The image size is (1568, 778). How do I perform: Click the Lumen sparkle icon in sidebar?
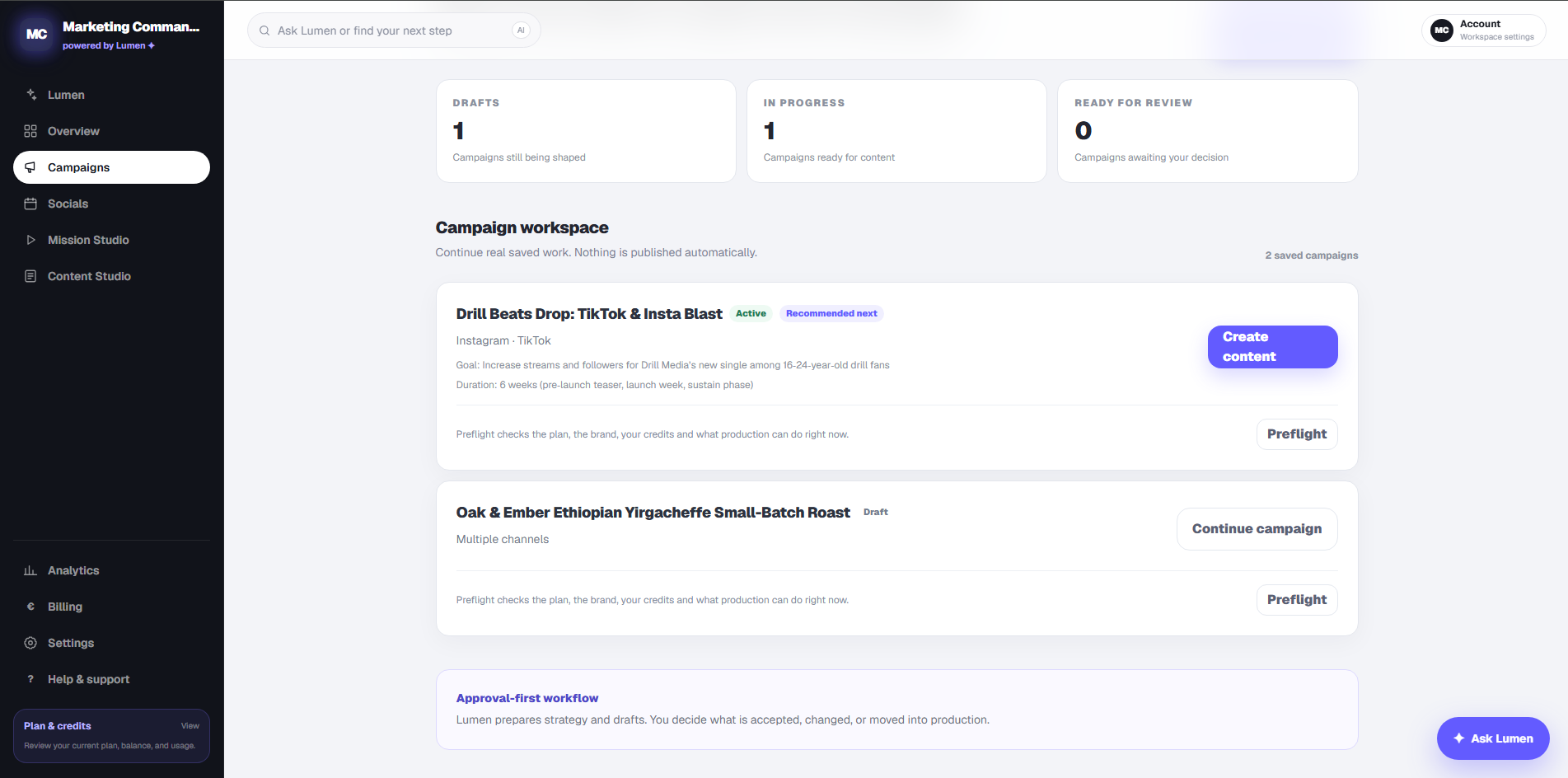tap(30, 95)
